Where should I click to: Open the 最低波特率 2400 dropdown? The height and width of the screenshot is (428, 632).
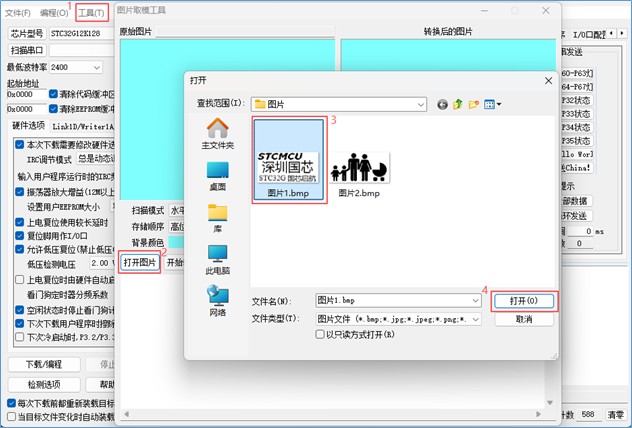[97, 67]
